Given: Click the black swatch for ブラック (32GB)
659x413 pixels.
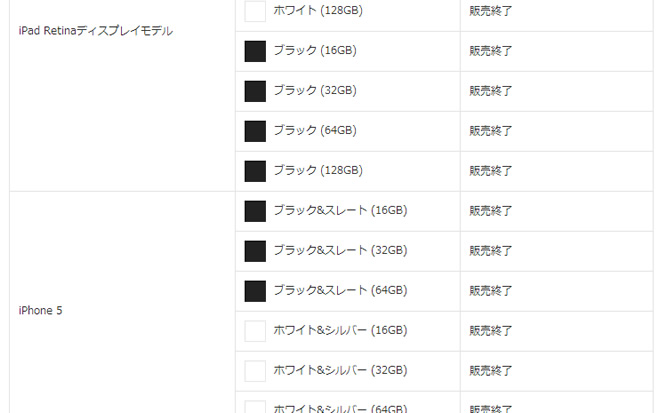Looking at the screenshot, I should (255, 91).
